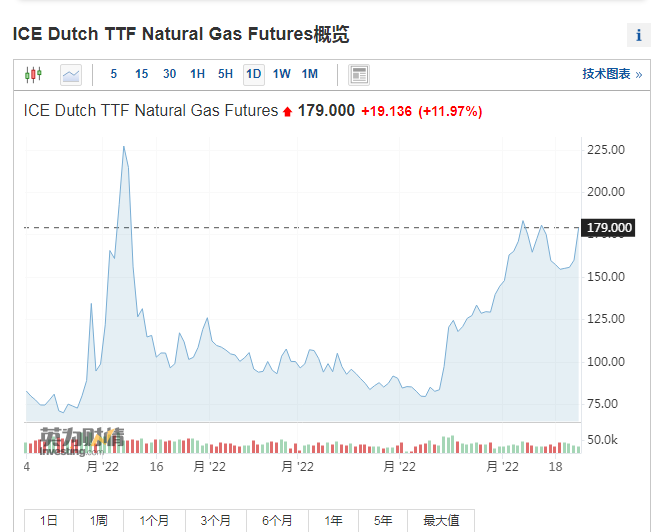Select the 1H interval
This screenshot has width=661, height=532.
point(197,74)
